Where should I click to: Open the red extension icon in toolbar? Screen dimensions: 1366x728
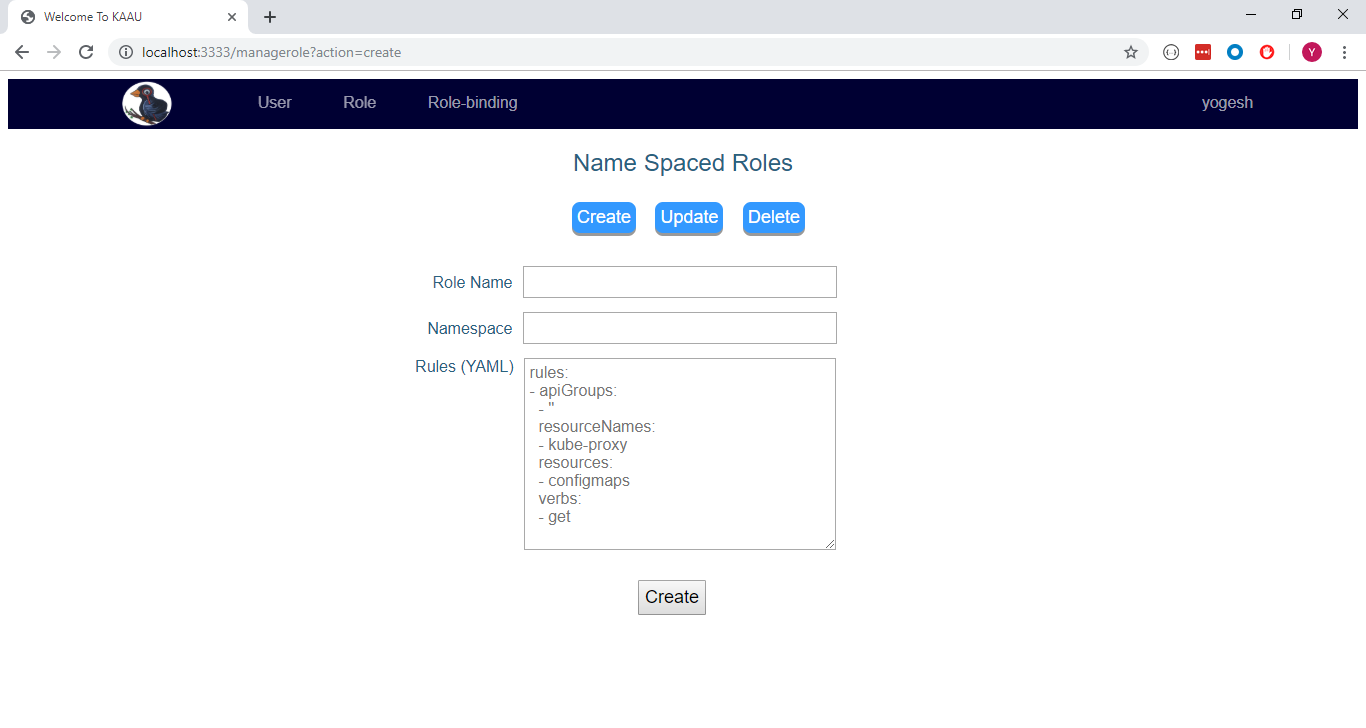click(1203, 52)
